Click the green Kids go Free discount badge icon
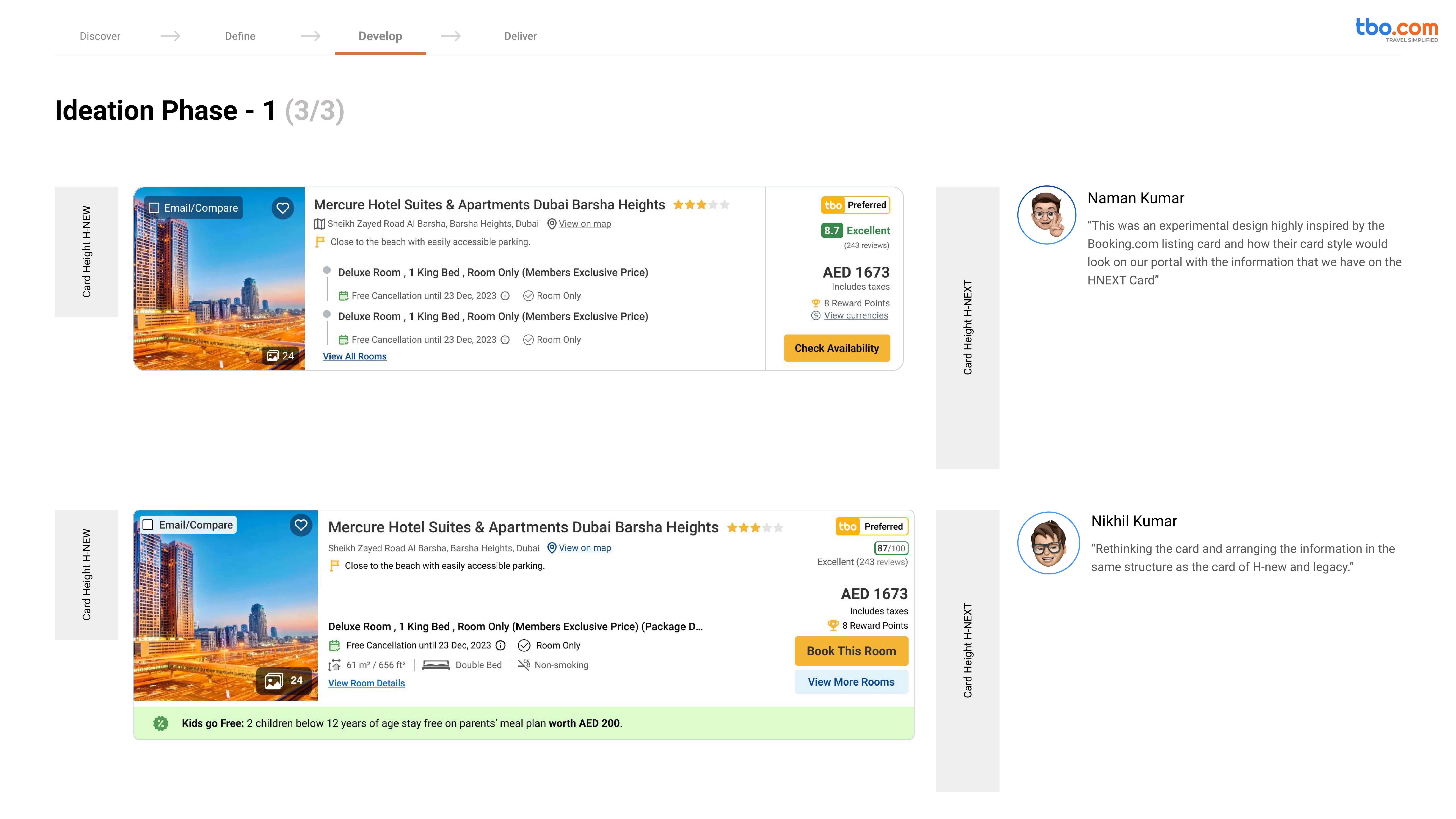This screenshot has height=819, width=1456. coord(161,723)
